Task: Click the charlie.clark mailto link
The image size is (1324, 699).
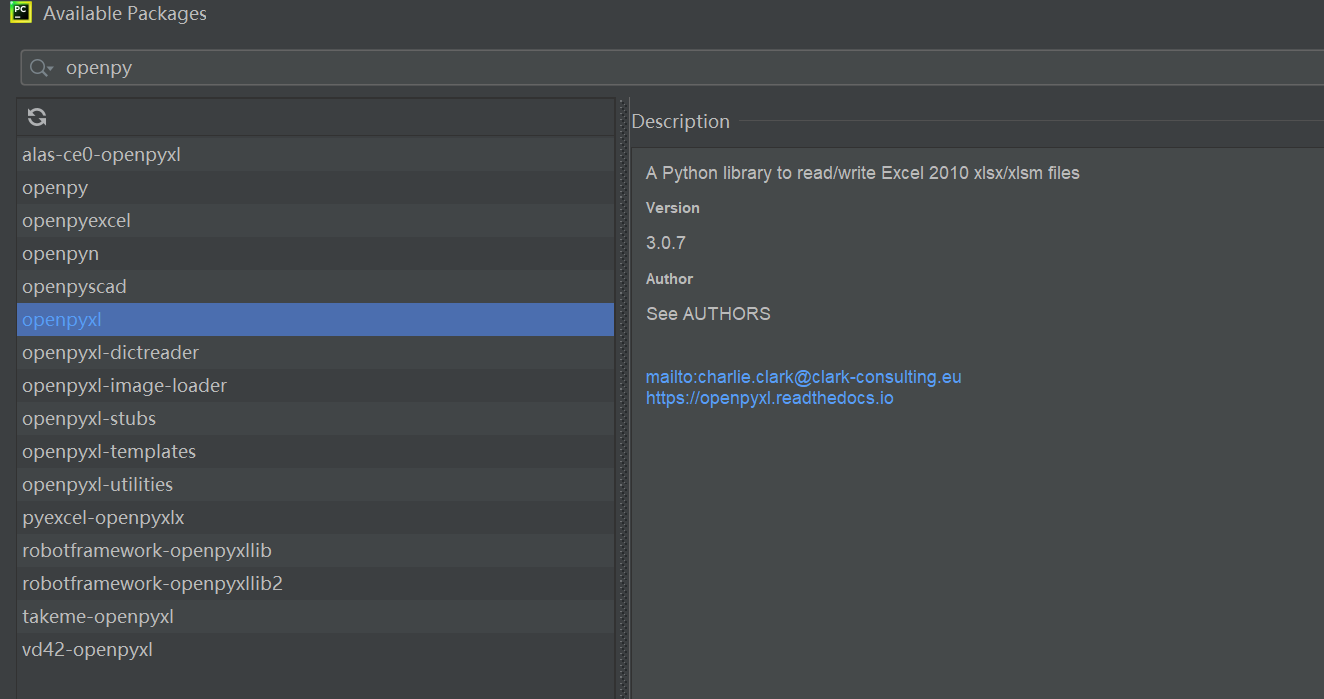Action: click(x=803, y=376)
